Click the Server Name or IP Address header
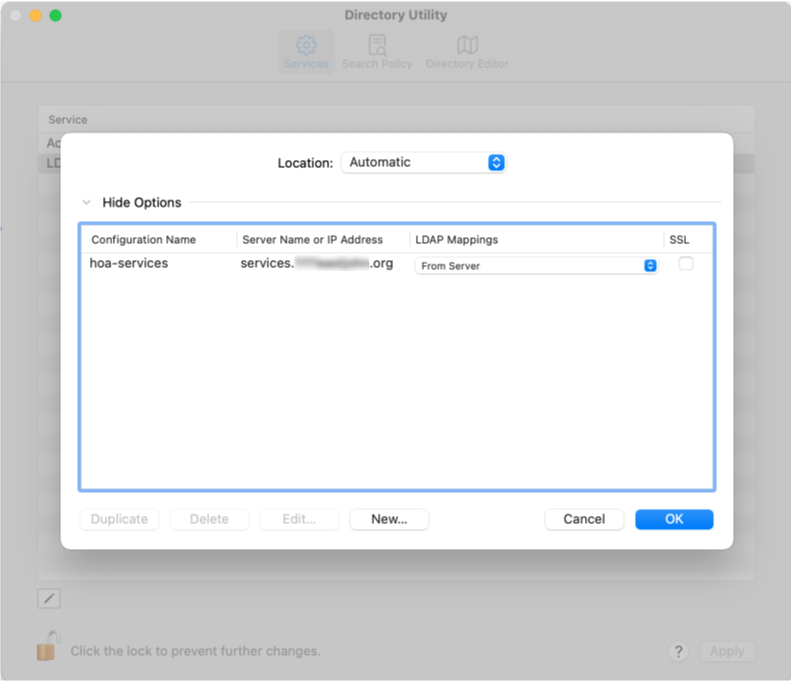 click(312, 240)
